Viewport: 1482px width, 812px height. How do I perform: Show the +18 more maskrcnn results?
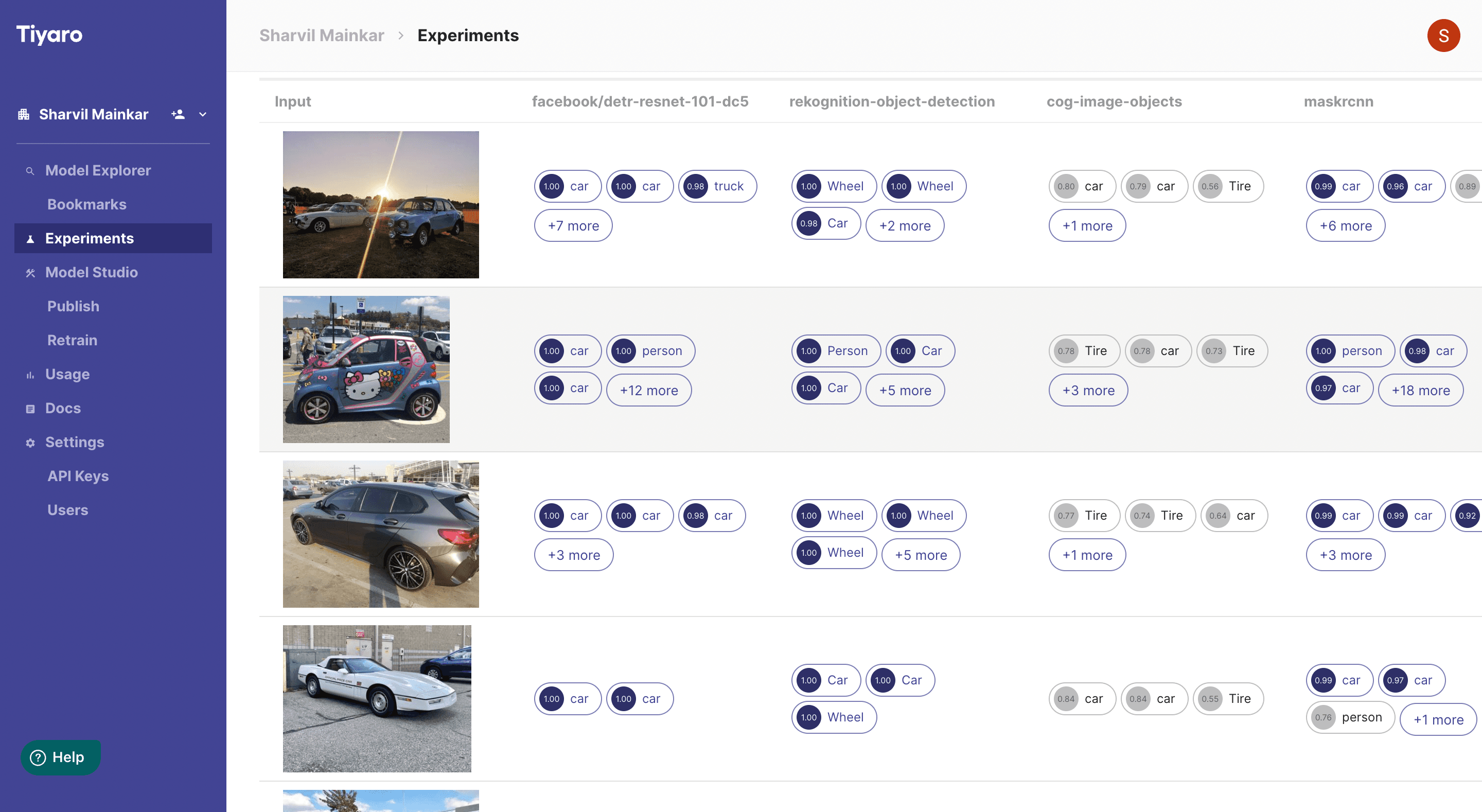pos(1420,390)
